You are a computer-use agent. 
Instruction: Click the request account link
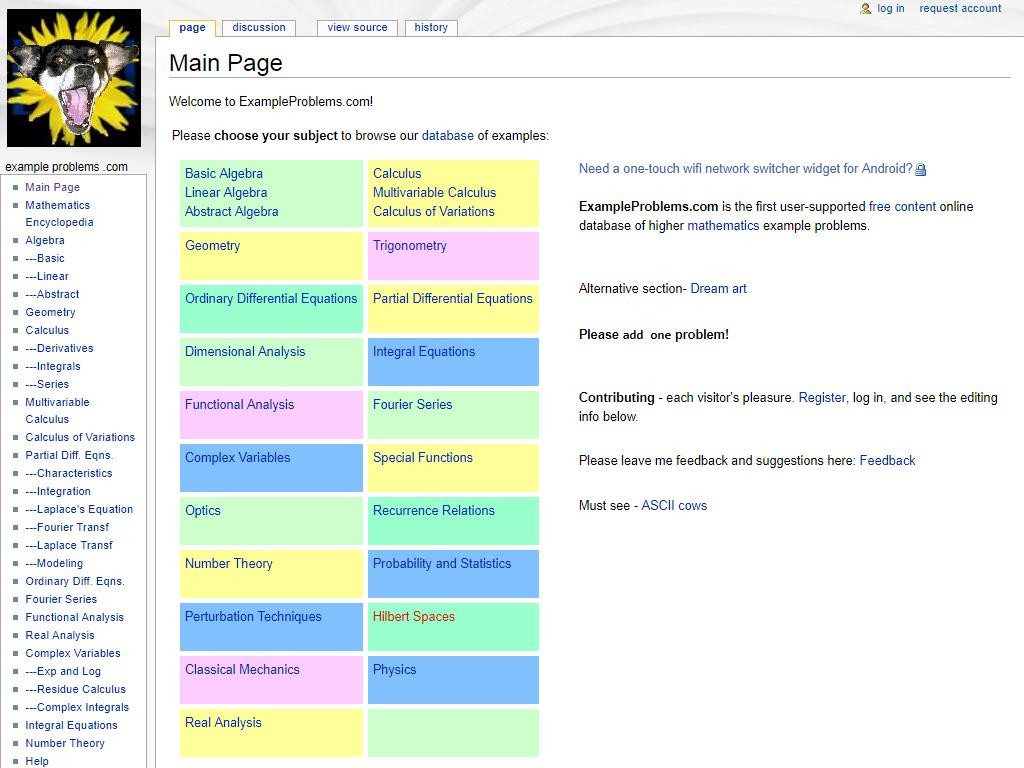(x=960, y=9)
